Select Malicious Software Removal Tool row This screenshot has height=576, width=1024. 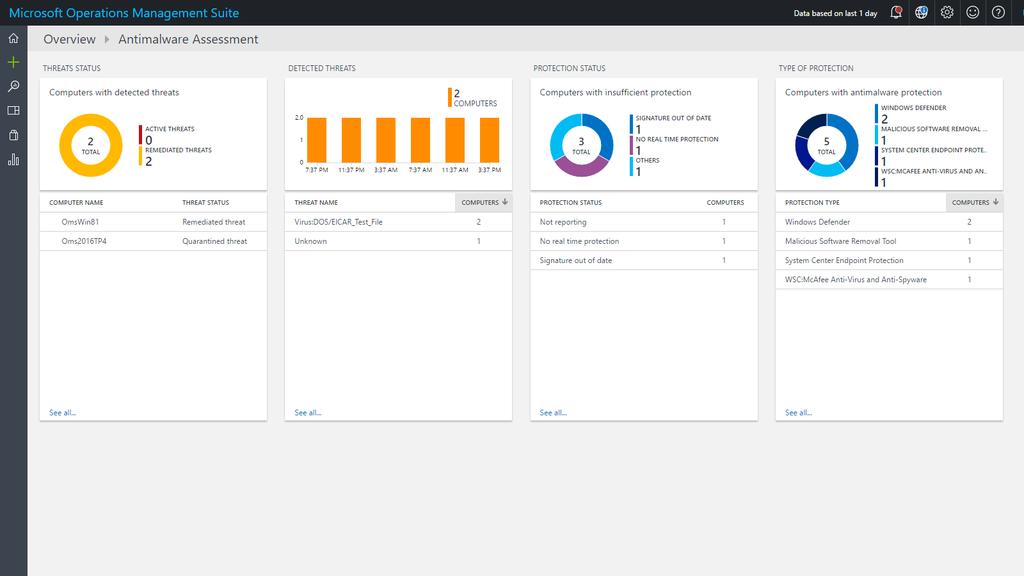pos(889,241)
